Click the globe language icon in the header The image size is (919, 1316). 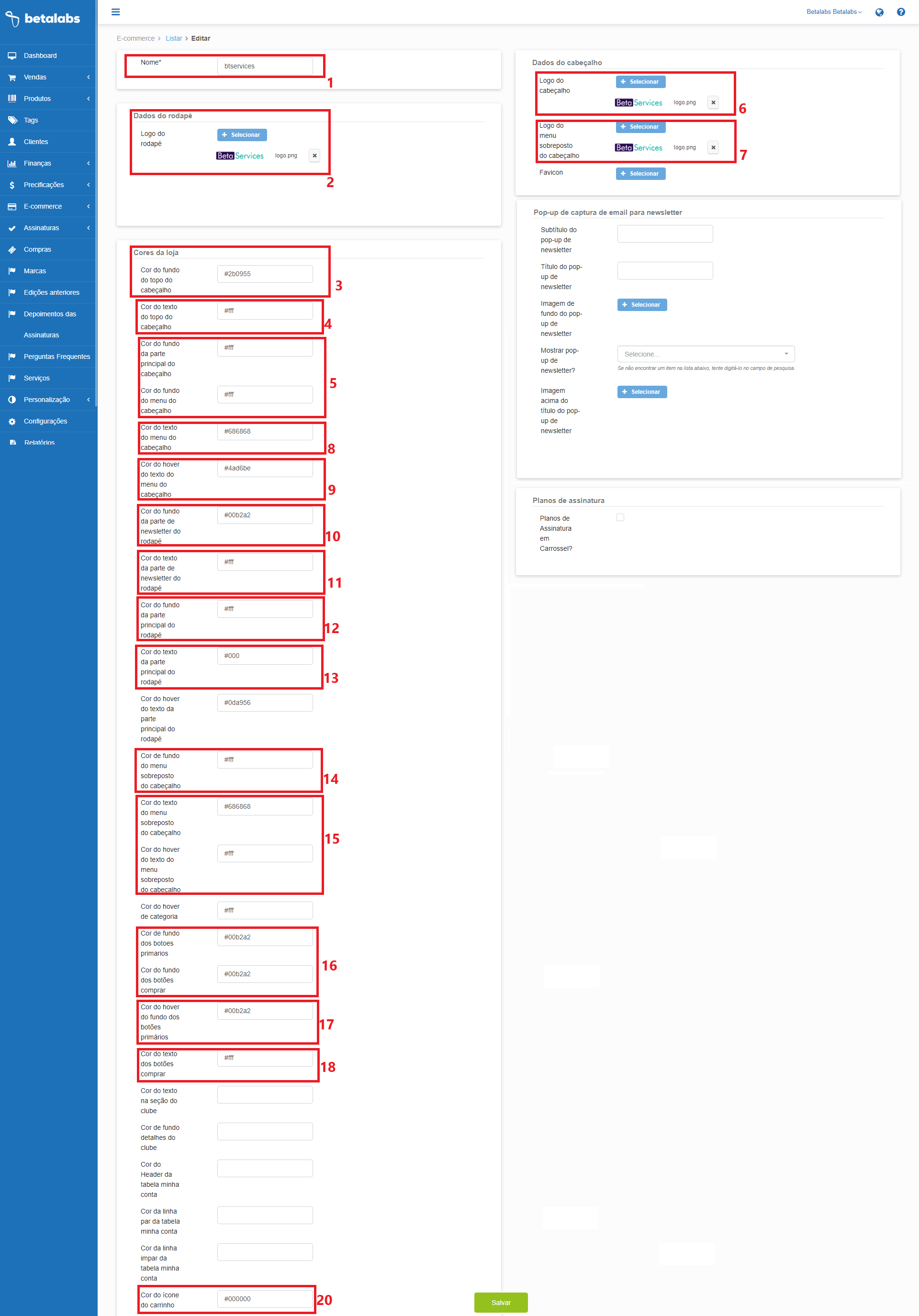879,11
